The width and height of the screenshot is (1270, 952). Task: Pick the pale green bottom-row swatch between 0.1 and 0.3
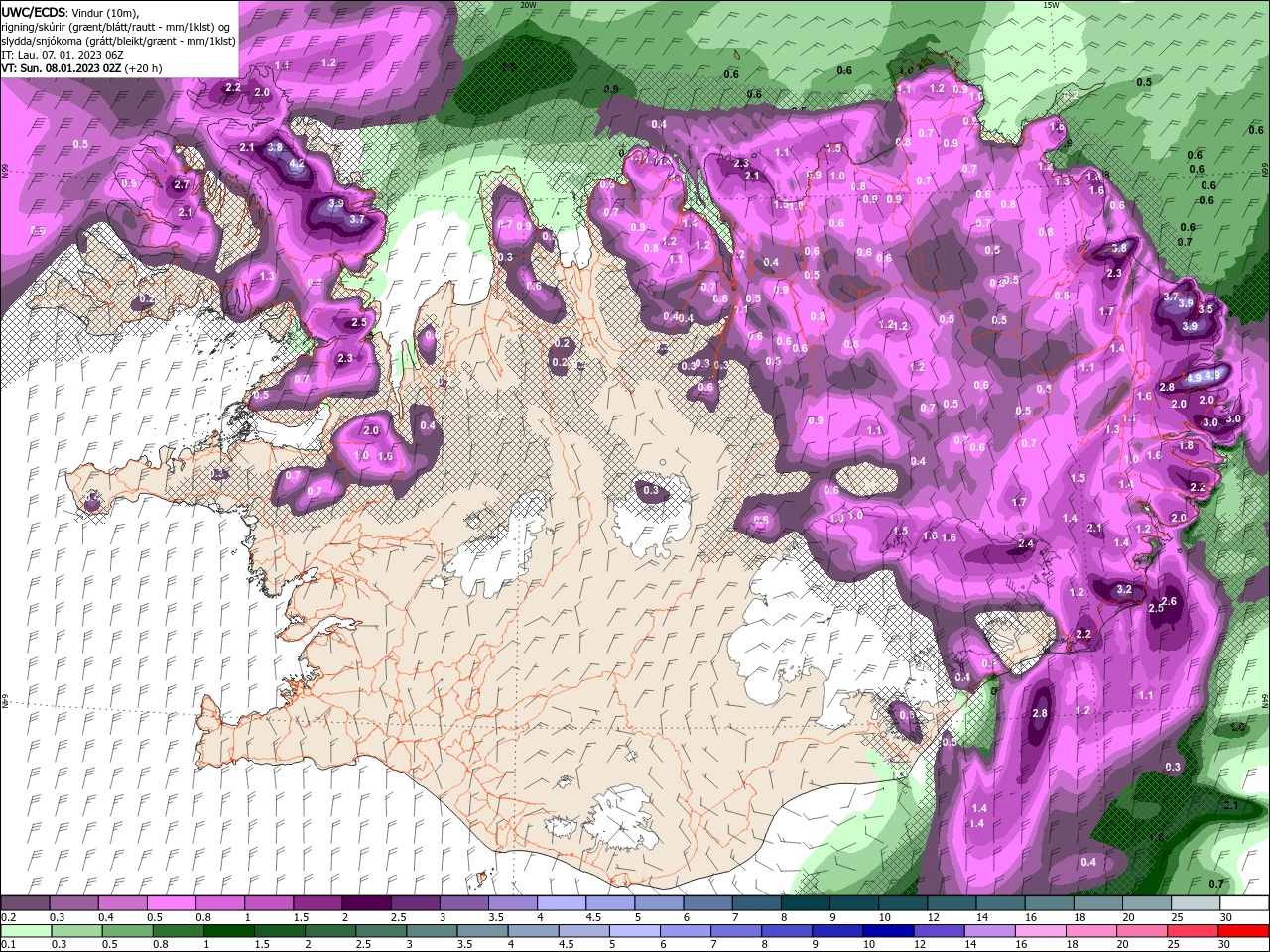tap(25, 931)
